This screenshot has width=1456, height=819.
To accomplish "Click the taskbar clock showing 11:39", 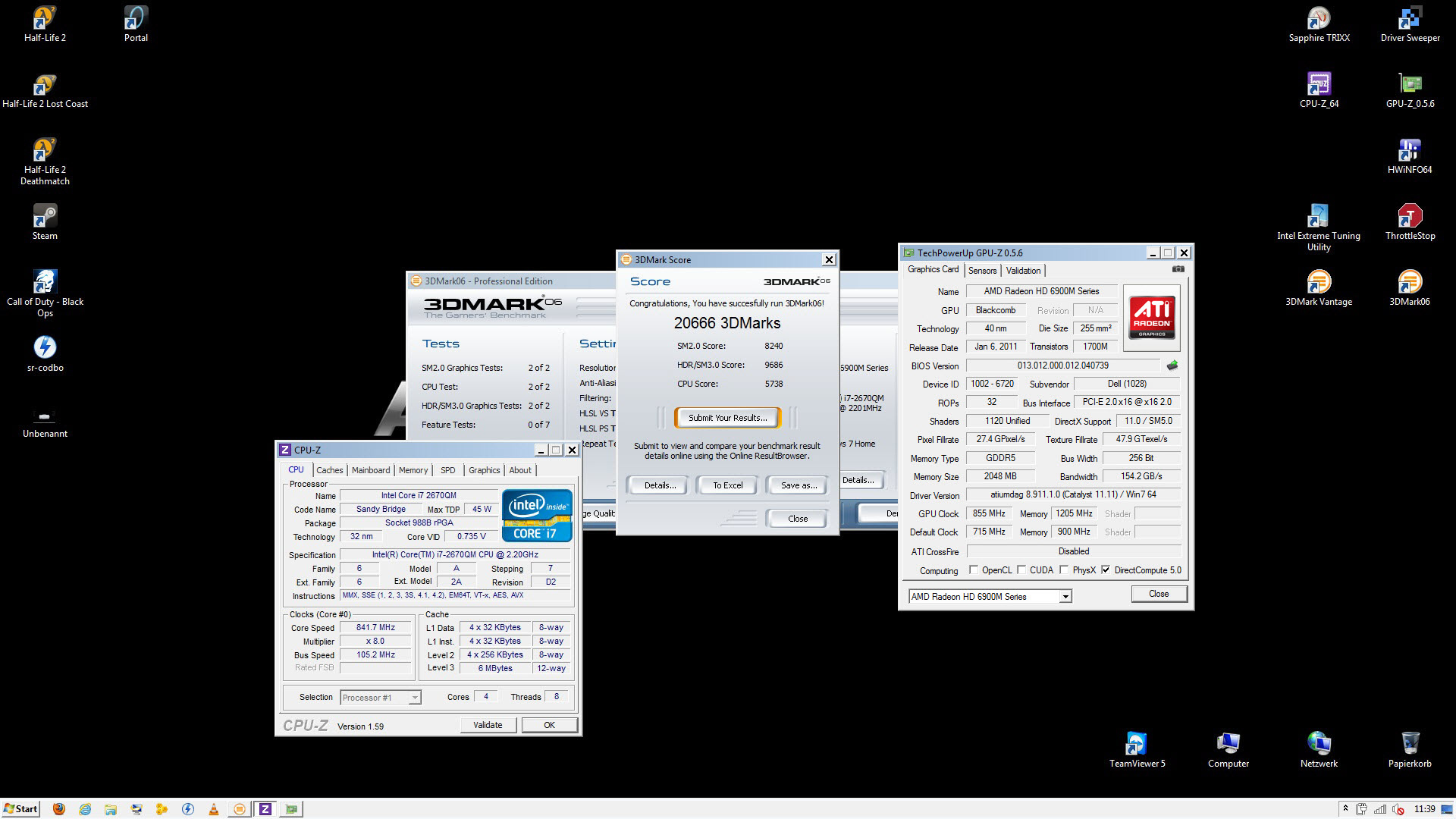I will [1425, 809].
